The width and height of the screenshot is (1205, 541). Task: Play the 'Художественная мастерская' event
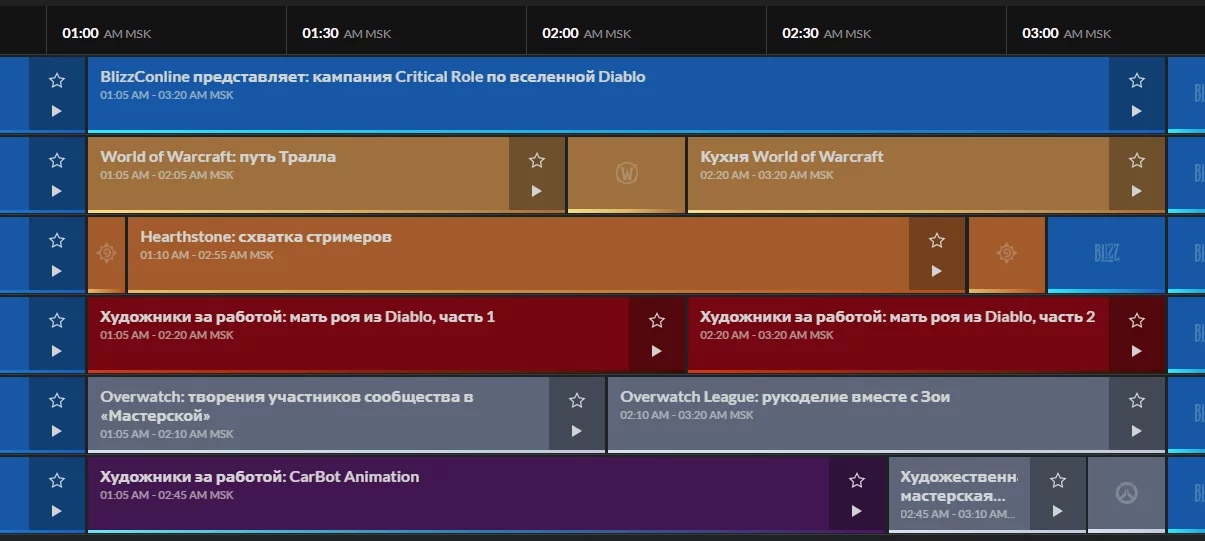coord(1058,511)
